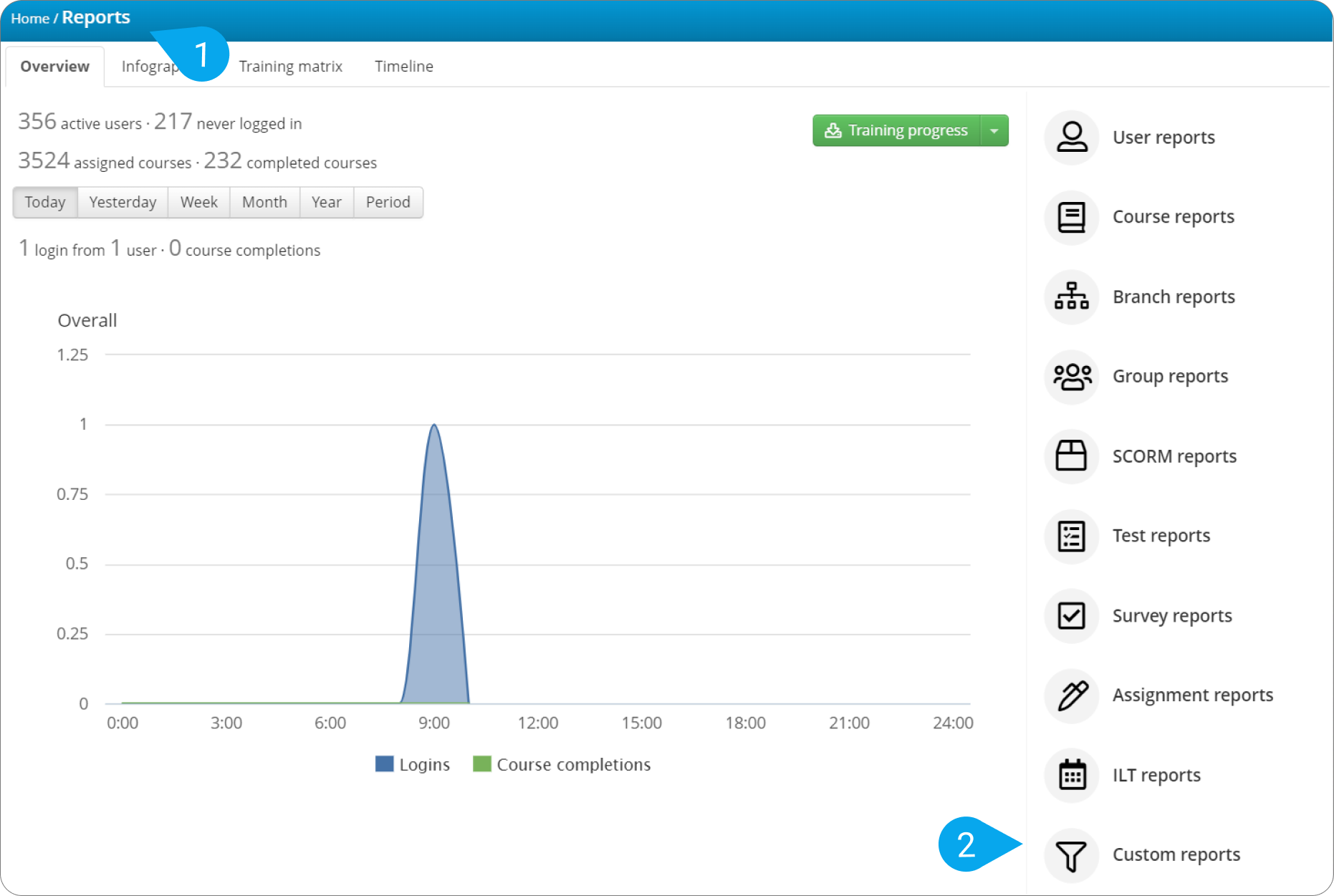Click the 1 login from 1 user text
The image size is (1334, 896).
point(87,249)
